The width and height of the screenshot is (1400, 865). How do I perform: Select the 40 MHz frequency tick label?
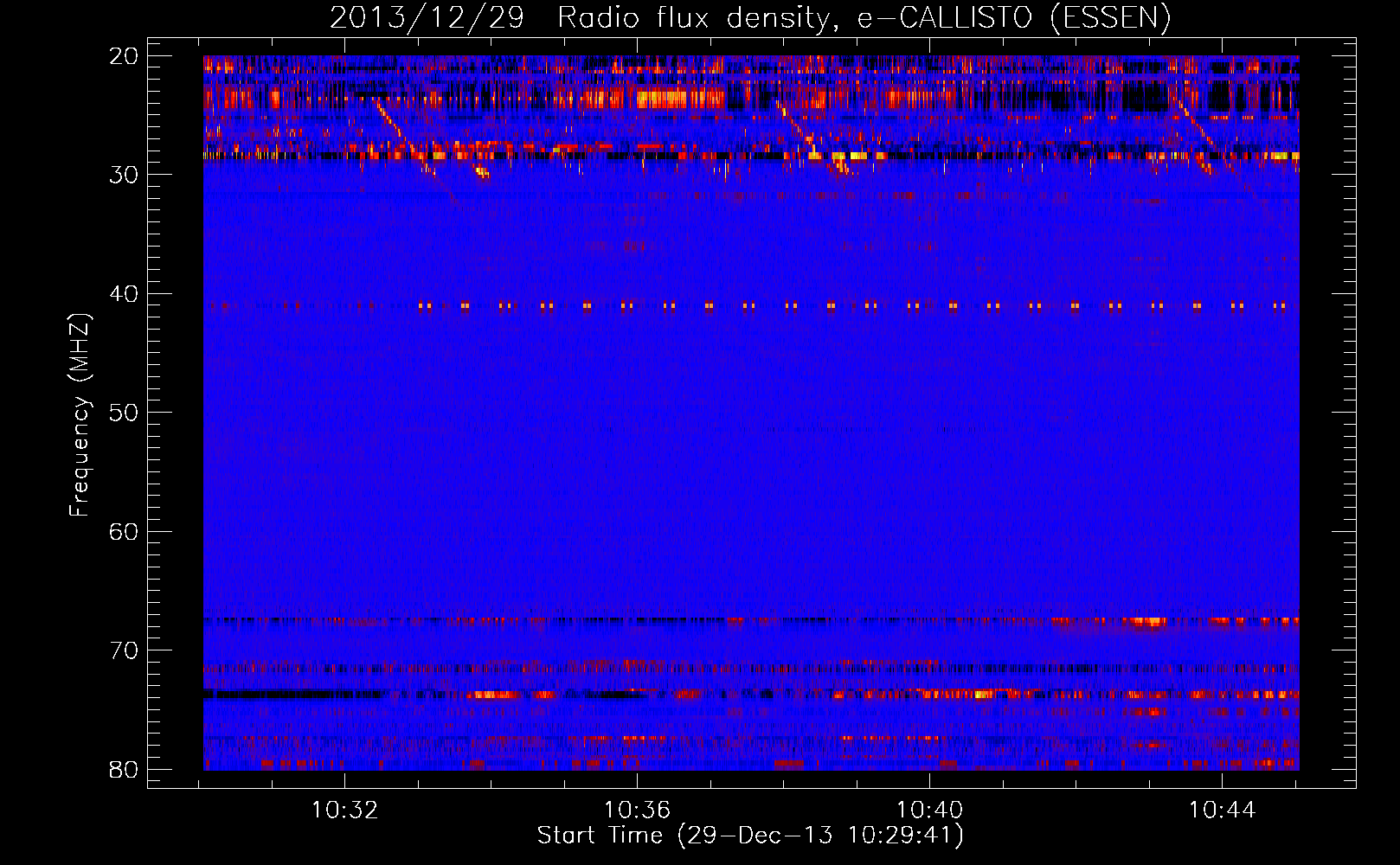pyautogui.click(x=125, y=293)
